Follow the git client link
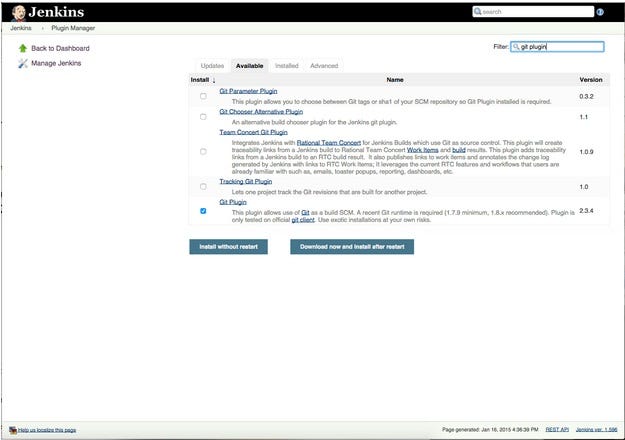This screenshot has height=440, width=625. [x=303, y=220]
